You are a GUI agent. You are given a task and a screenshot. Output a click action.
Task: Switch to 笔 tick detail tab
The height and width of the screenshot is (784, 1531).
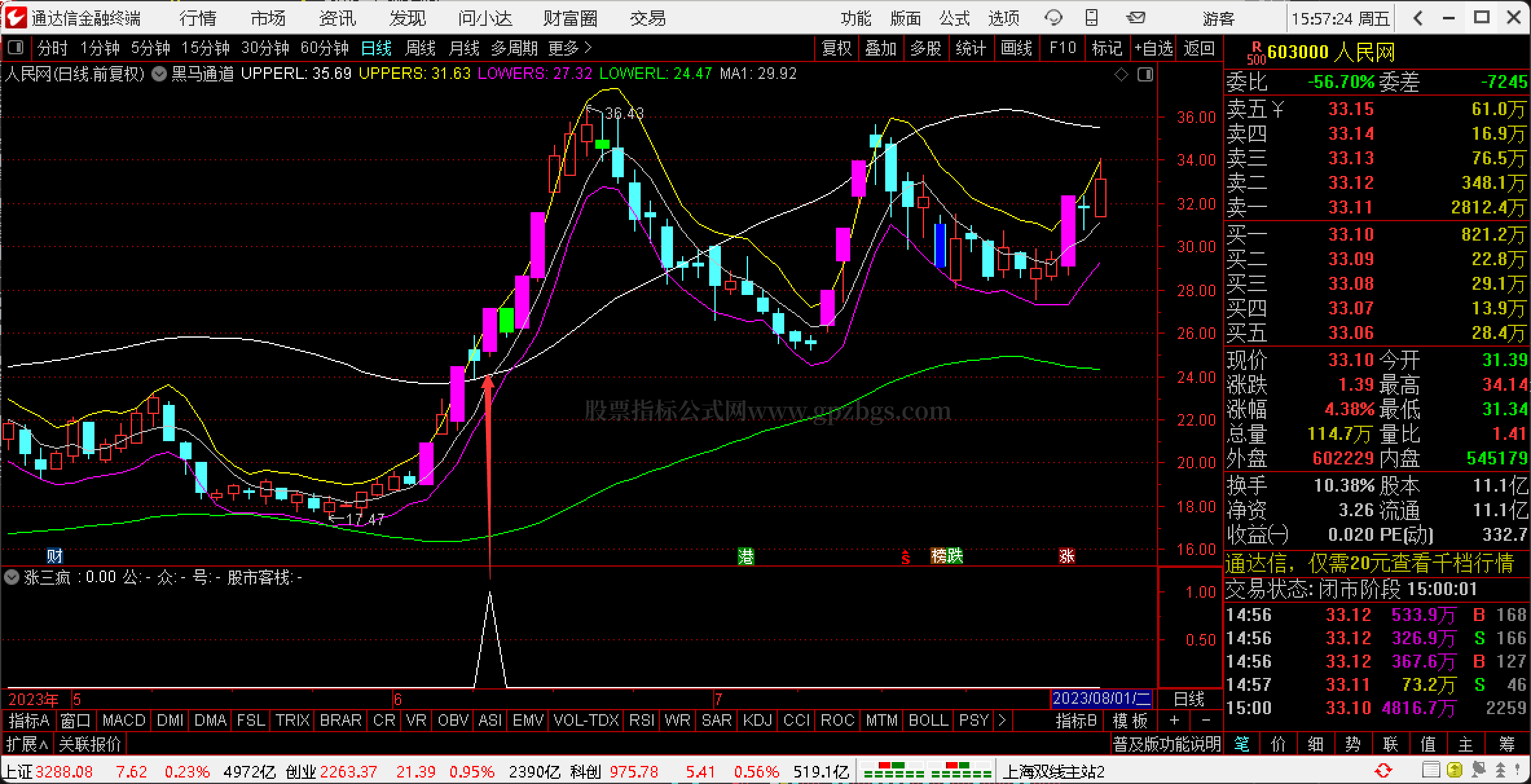(1241, 744)
